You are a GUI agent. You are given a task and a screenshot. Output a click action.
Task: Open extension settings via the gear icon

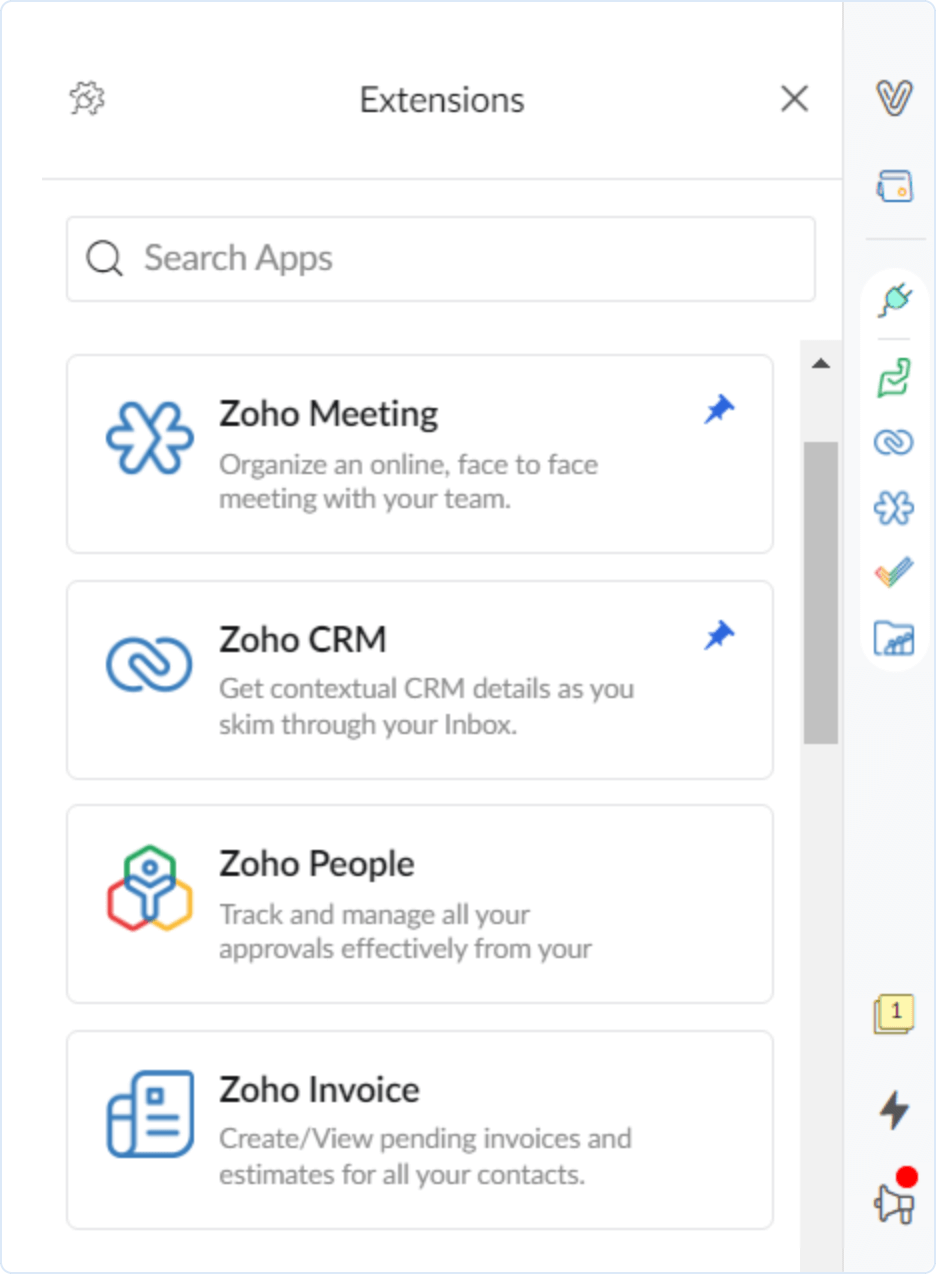[x=88, y=99]
